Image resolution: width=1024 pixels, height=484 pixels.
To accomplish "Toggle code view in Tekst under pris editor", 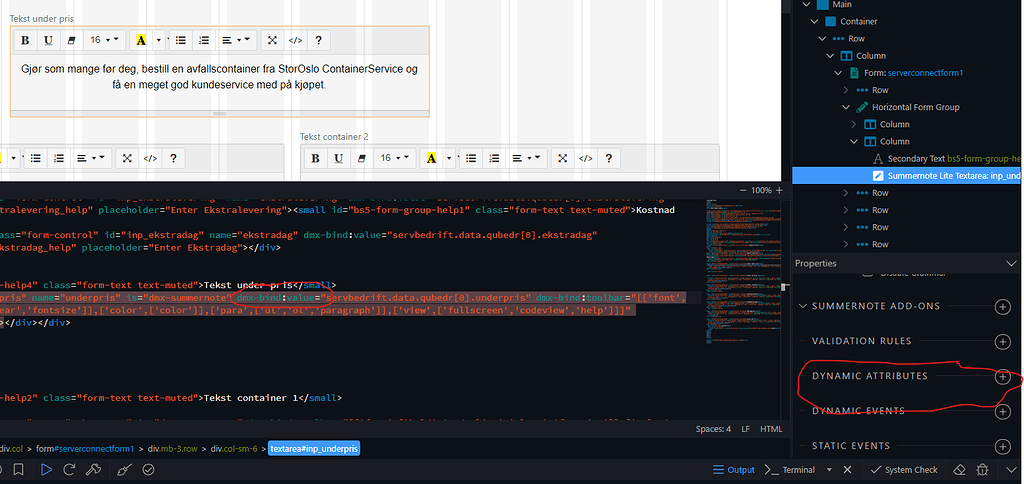I will [295, 40].
